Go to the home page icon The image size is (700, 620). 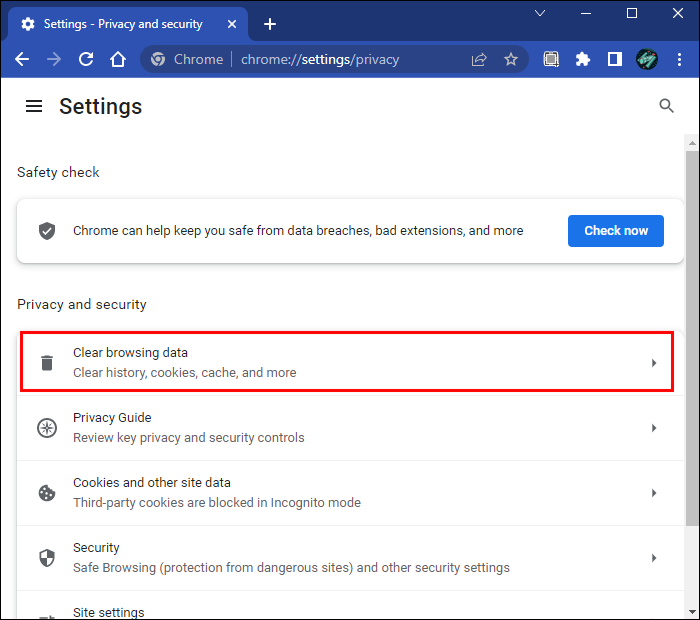pos(118,59)
